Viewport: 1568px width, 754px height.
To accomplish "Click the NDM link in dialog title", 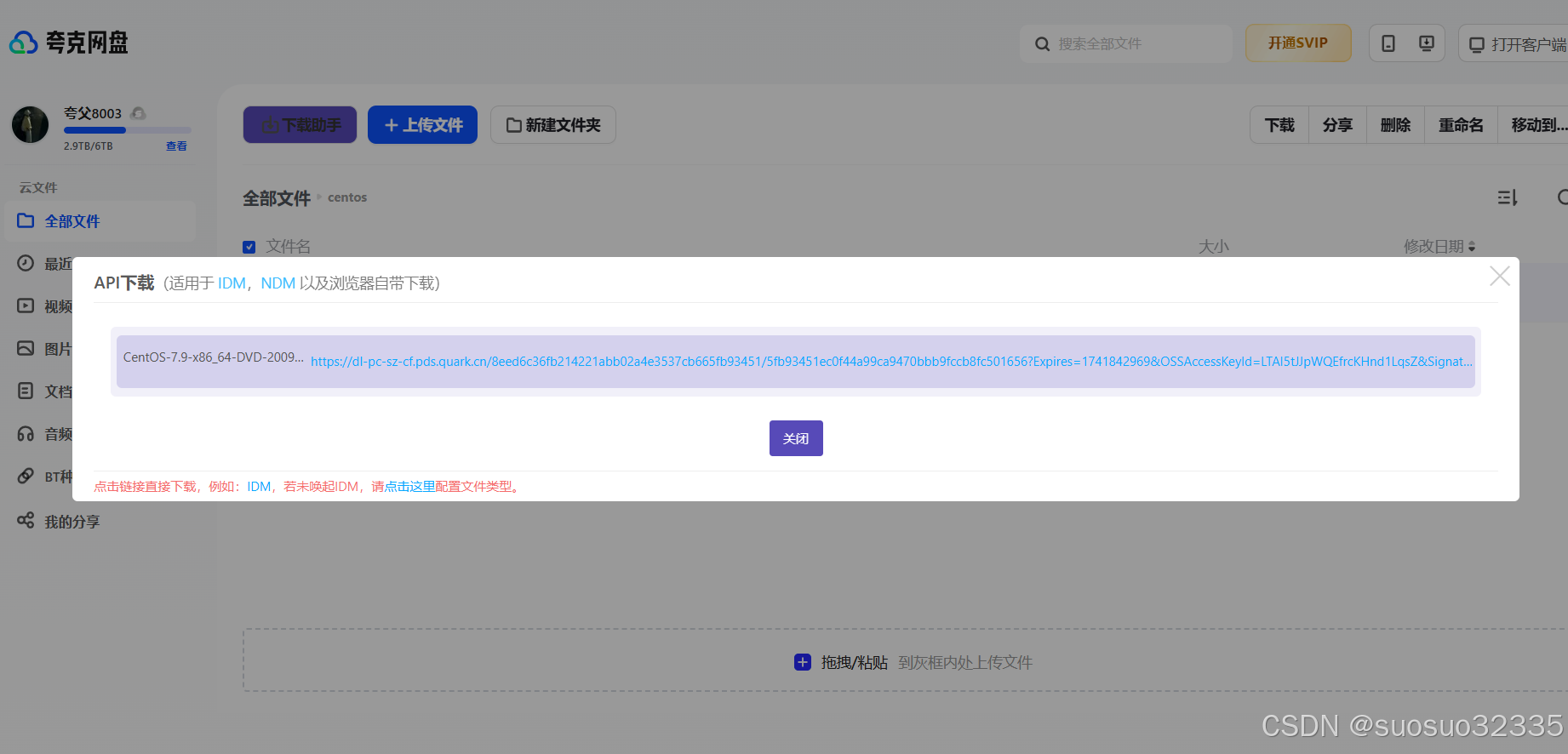I will 278,283.
